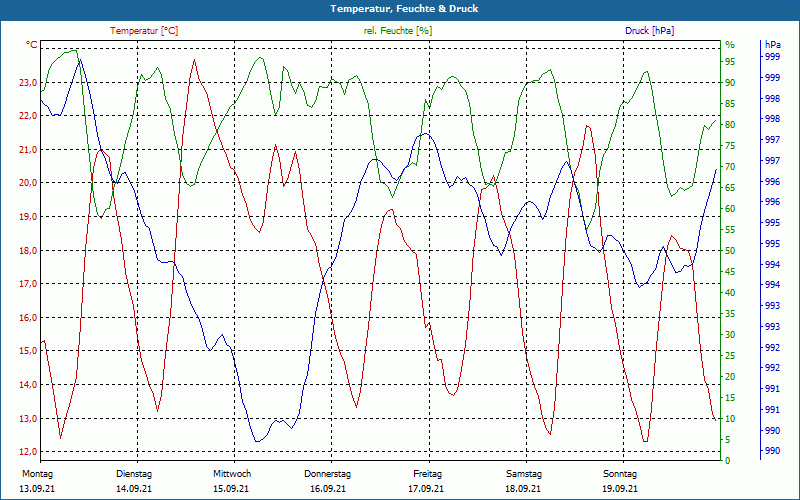This screenshot has height=500, width=800.
Task: Click the red '°C' axis unit label
Action: tap(32, 45)
